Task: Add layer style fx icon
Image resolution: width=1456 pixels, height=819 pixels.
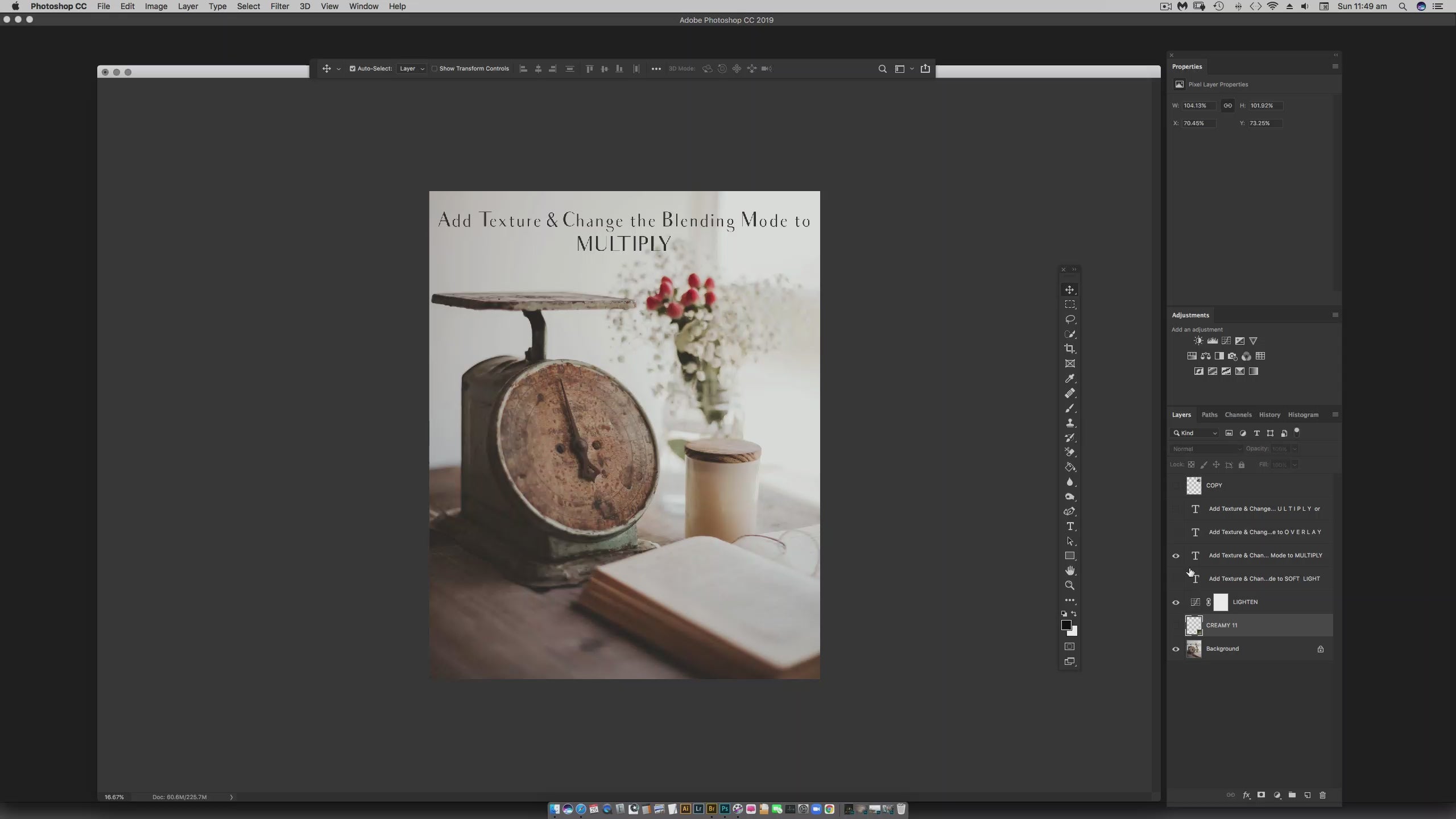Action: coord(1246,795)
